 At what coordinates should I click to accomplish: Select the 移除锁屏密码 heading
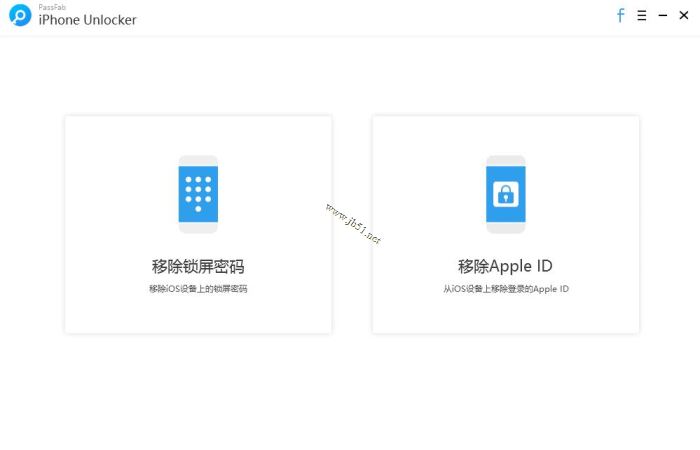click(x=198, y=267)
